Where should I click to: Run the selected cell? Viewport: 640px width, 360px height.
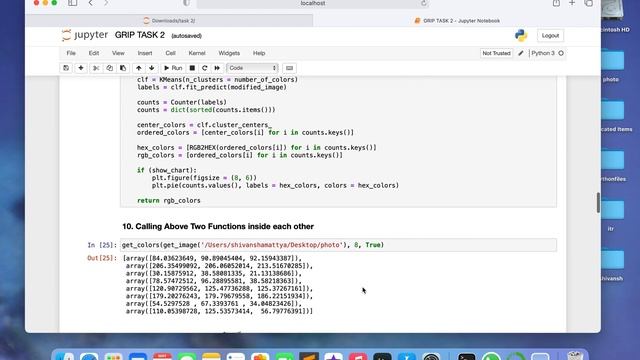[x=173, y=68]
